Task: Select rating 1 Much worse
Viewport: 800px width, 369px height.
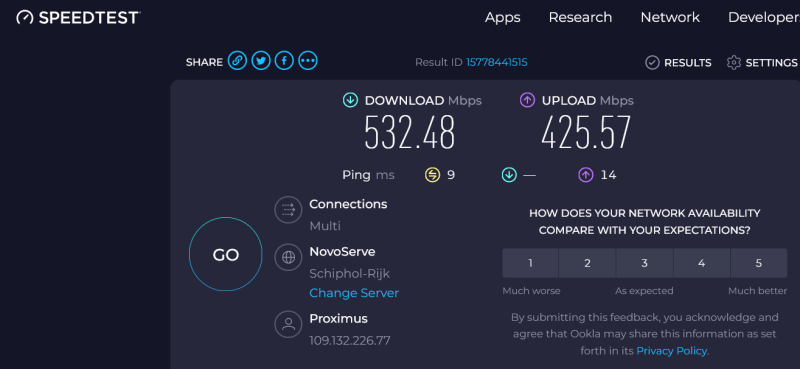Action: (x=530, y=263)
